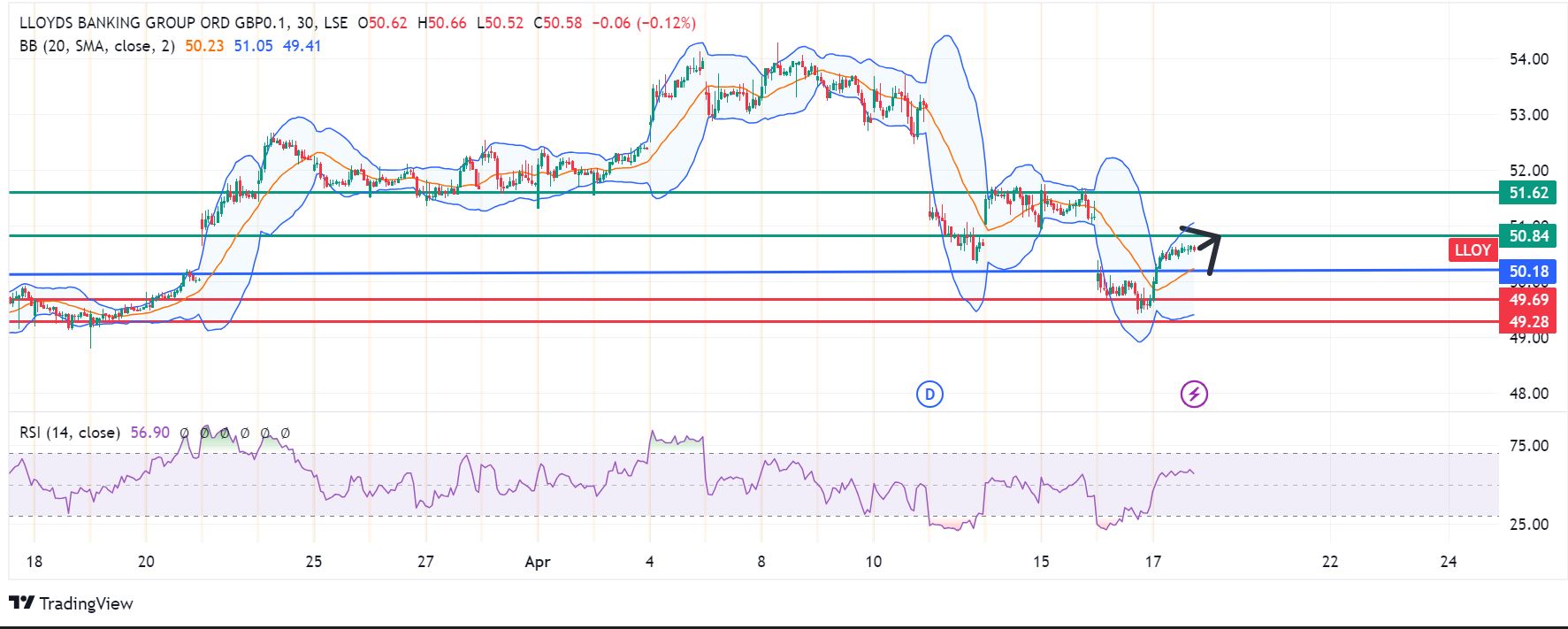Click the blue 50.18 price label
Viewport: 1568px width, 629px height.
click(x=1527, y=272)
